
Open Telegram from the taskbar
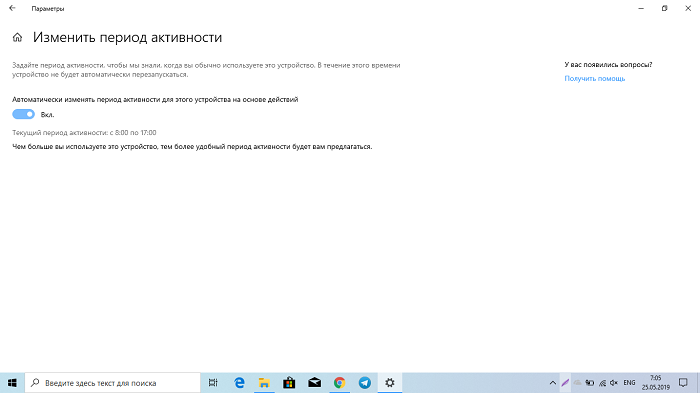365,383
